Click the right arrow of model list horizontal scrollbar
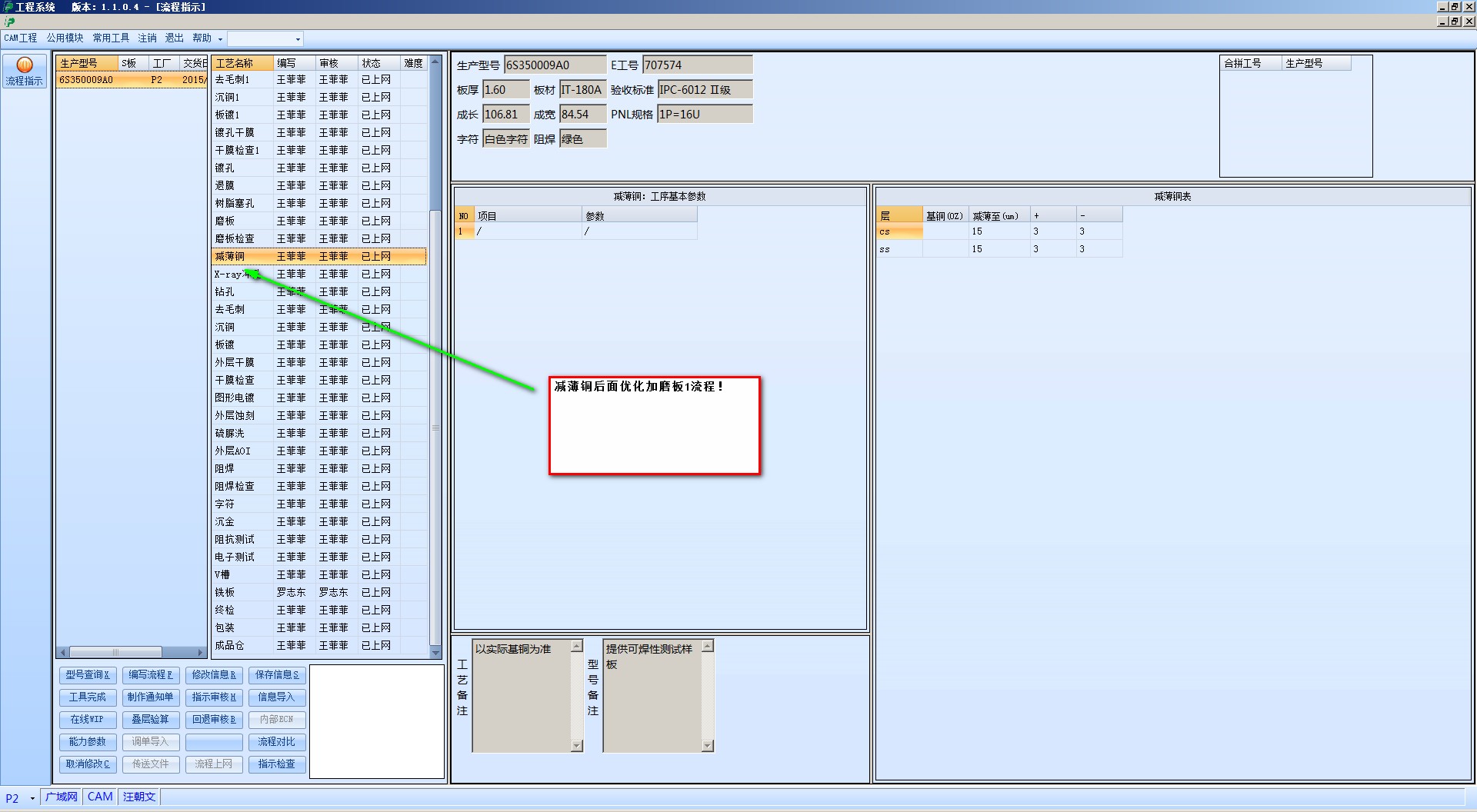This screenshot has height=812, width=1477. point(200,652)
